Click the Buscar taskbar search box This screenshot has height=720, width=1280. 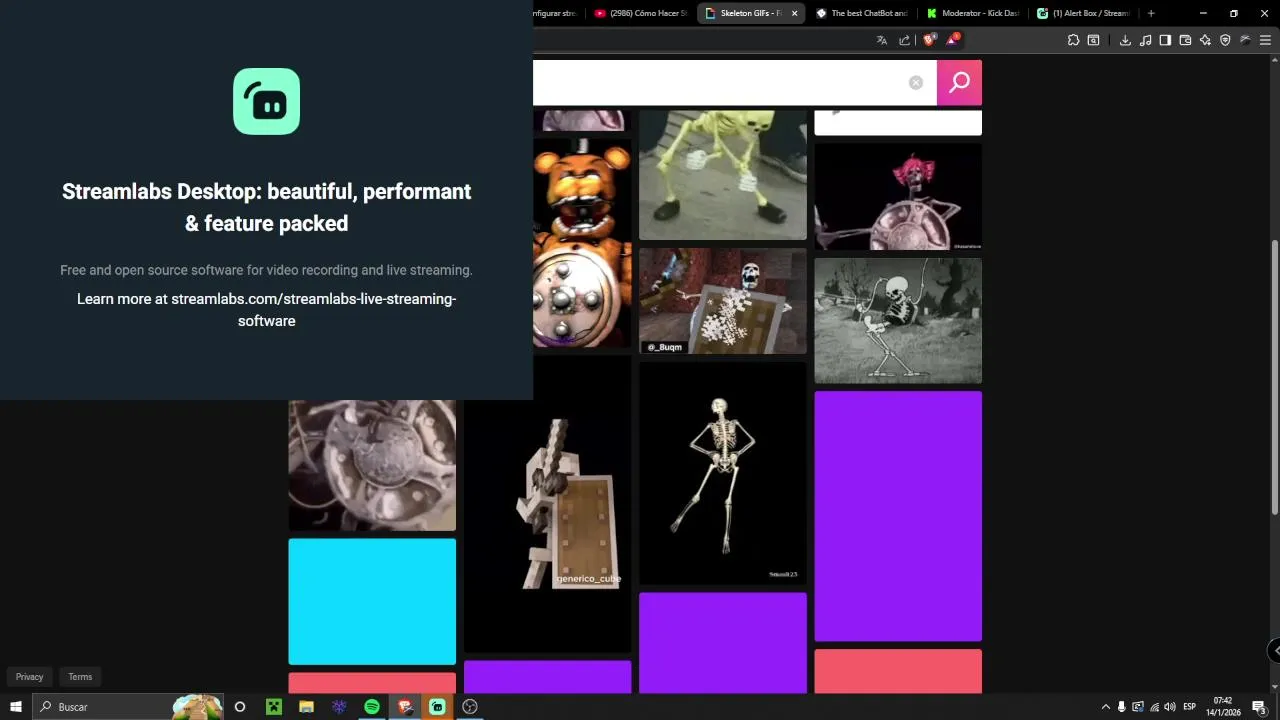pos(128,707)
